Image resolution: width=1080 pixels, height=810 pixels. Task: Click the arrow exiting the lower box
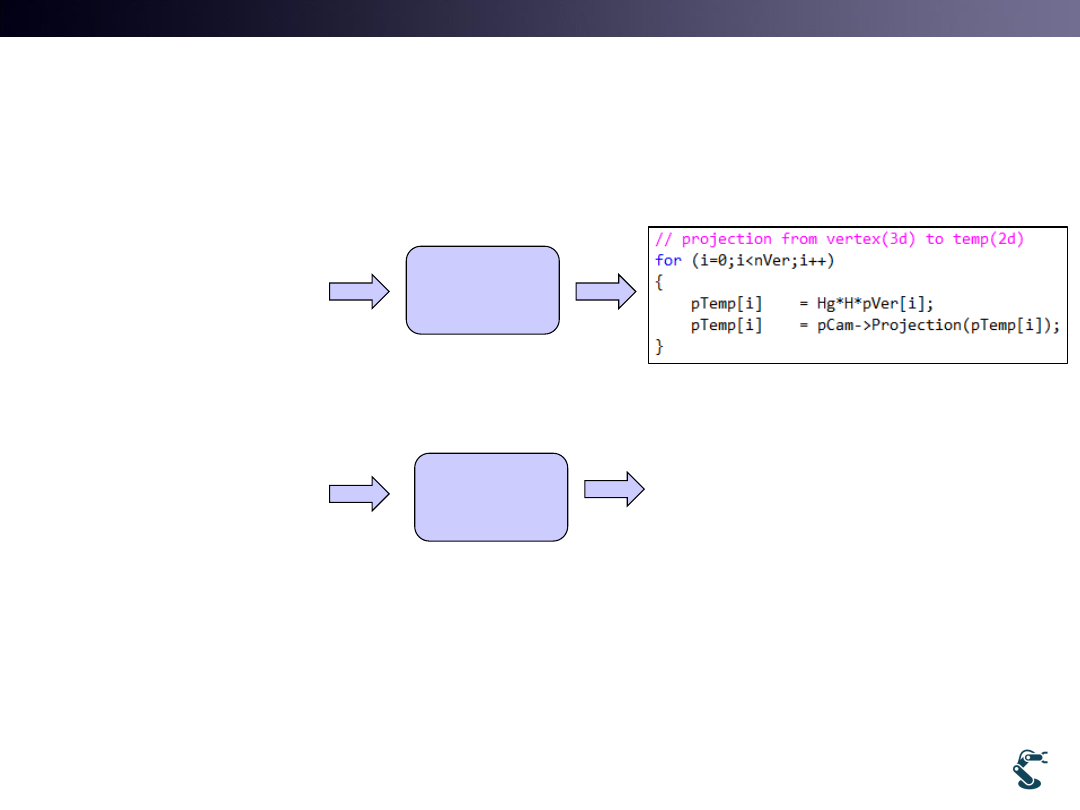614,489
